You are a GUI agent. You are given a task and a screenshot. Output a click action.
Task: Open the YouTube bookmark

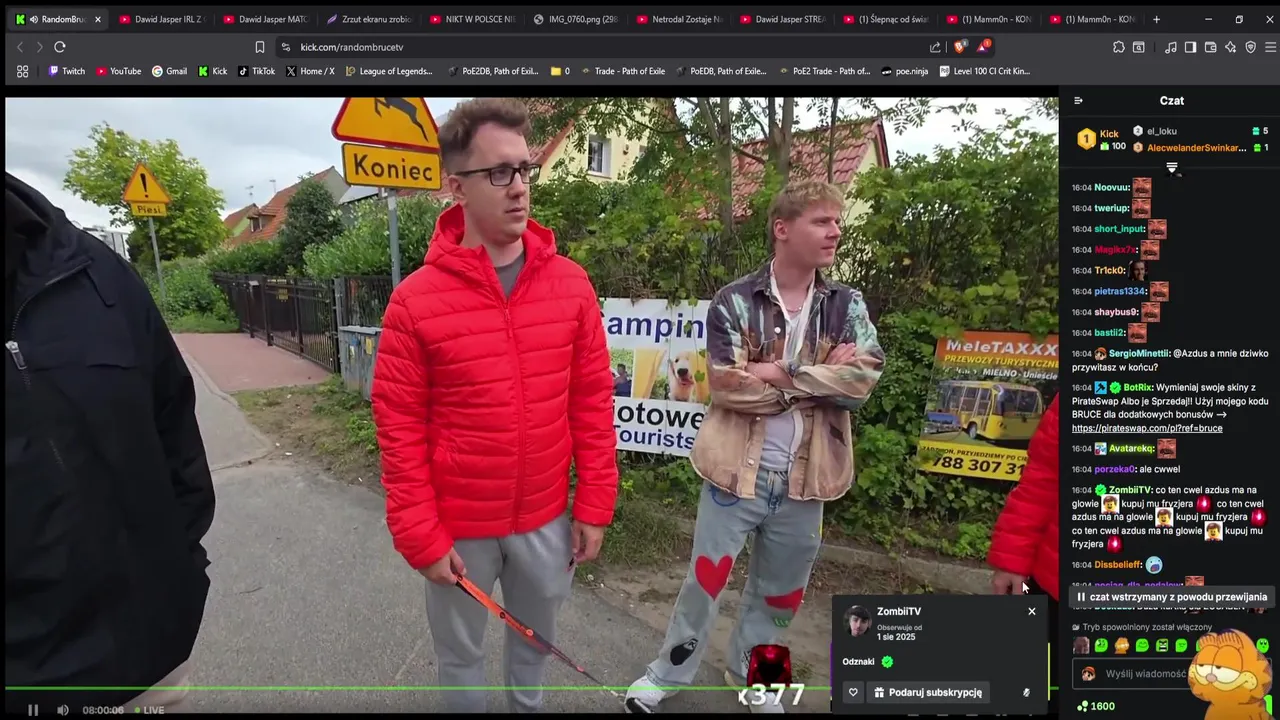coord(118,71)
